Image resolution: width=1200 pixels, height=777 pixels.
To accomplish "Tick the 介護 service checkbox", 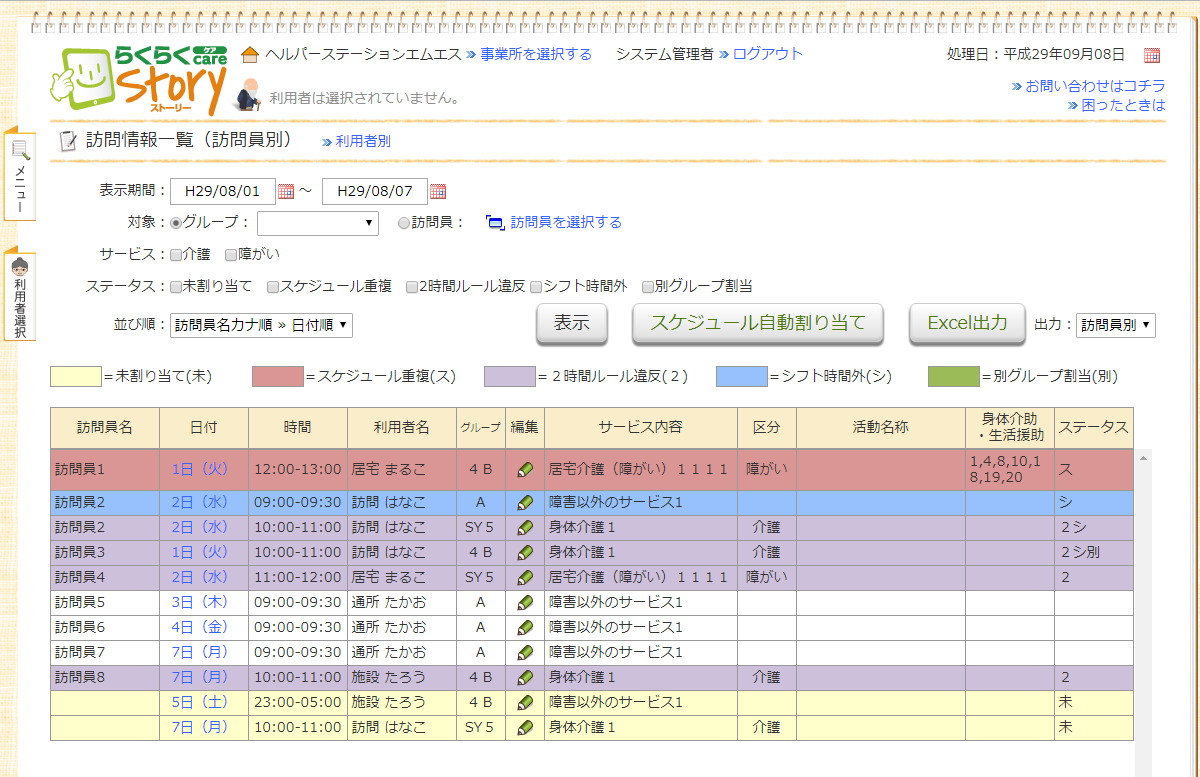I will [x=176, y=255].
